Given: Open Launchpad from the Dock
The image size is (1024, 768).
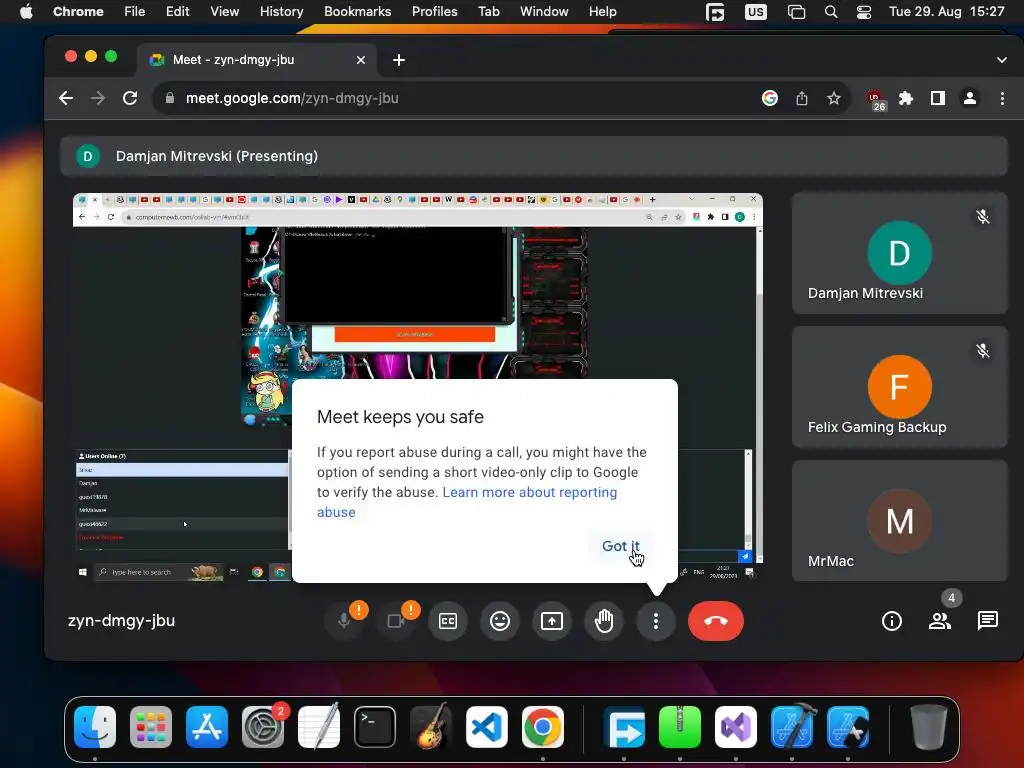Looking at the screenshot, I should [x=151, y=726].
